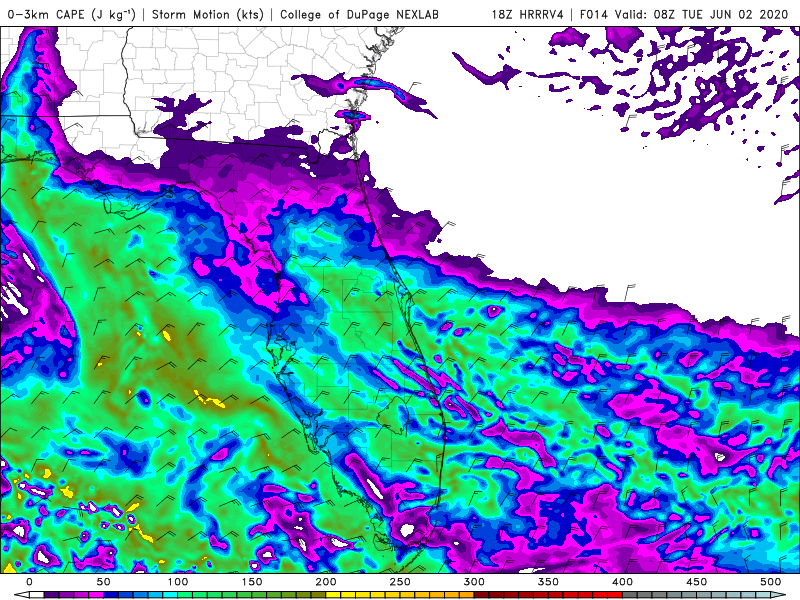Click the 'Storm Motion (kts)' header text
Screen dimensions: 800x600
(x=208, y=14)
